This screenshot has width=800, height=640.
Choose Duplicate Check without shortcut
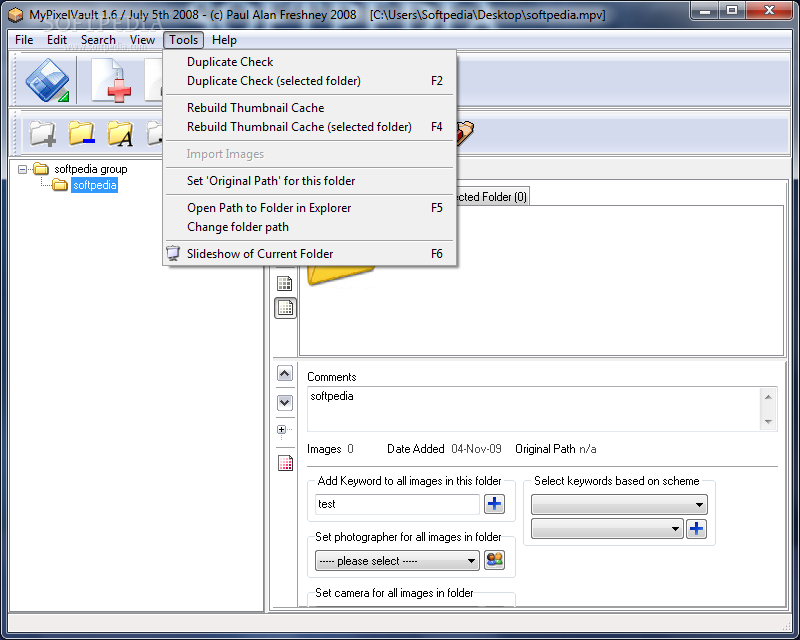(x=310, y=62)
